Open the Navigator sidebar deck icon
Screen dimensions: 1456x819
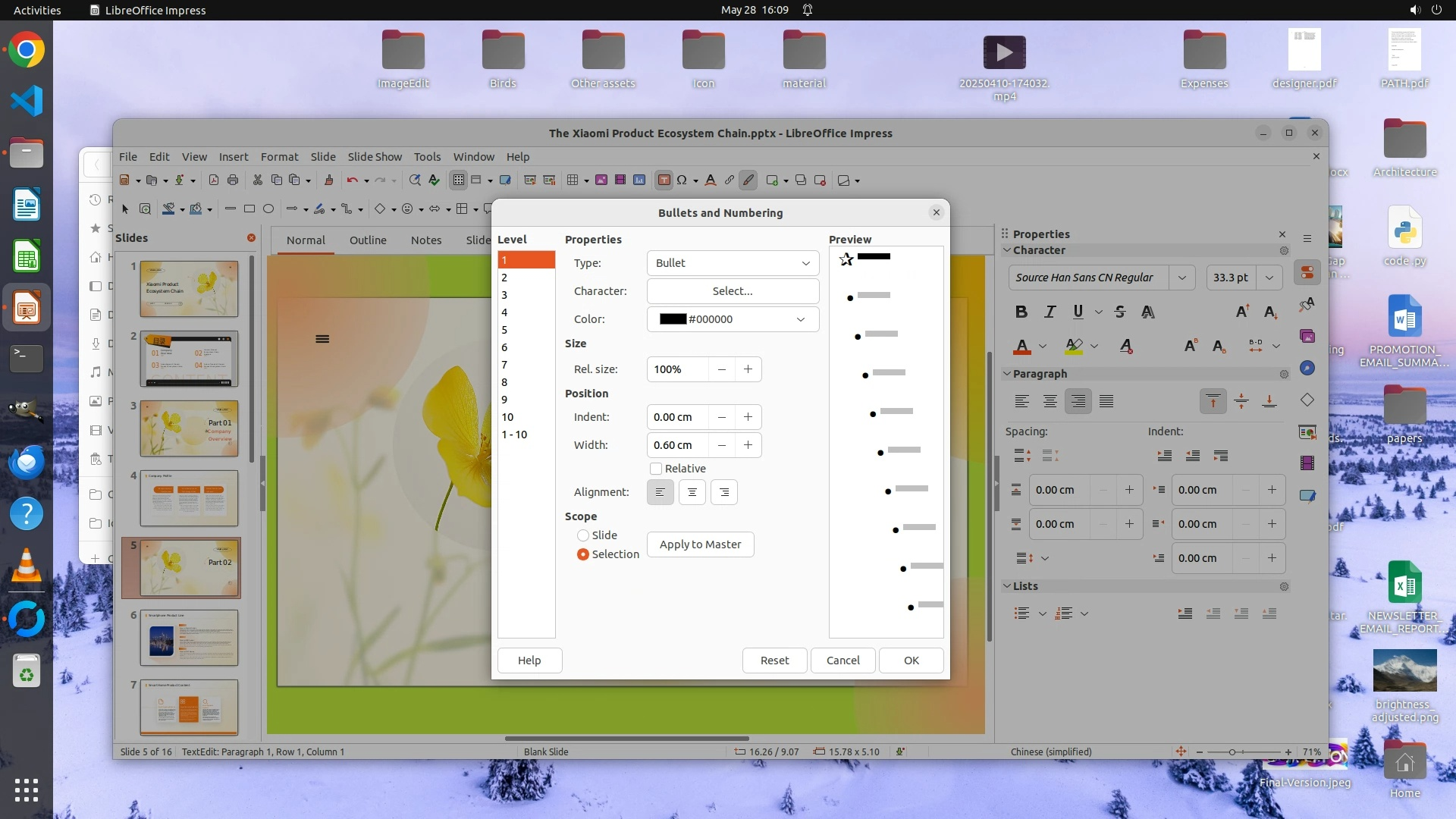point(1307,368)
